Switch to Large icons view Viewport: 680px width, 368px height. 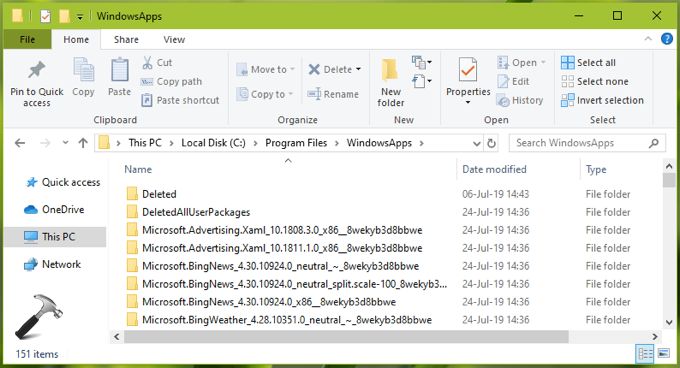(x=664, y=354)
